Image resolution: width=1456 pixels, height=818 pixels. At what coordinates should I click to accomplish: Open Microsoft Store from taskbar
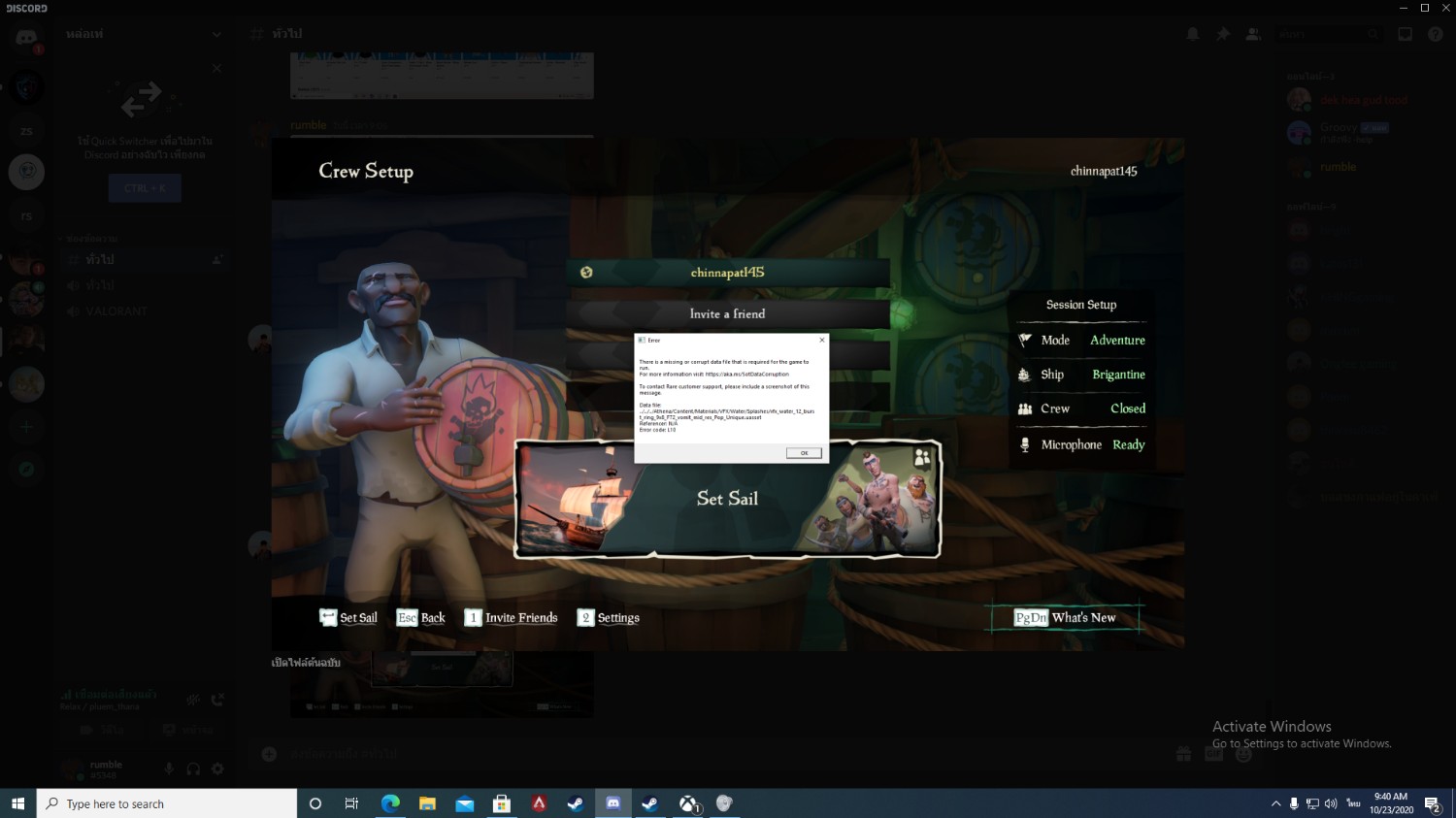click(502, 803)
